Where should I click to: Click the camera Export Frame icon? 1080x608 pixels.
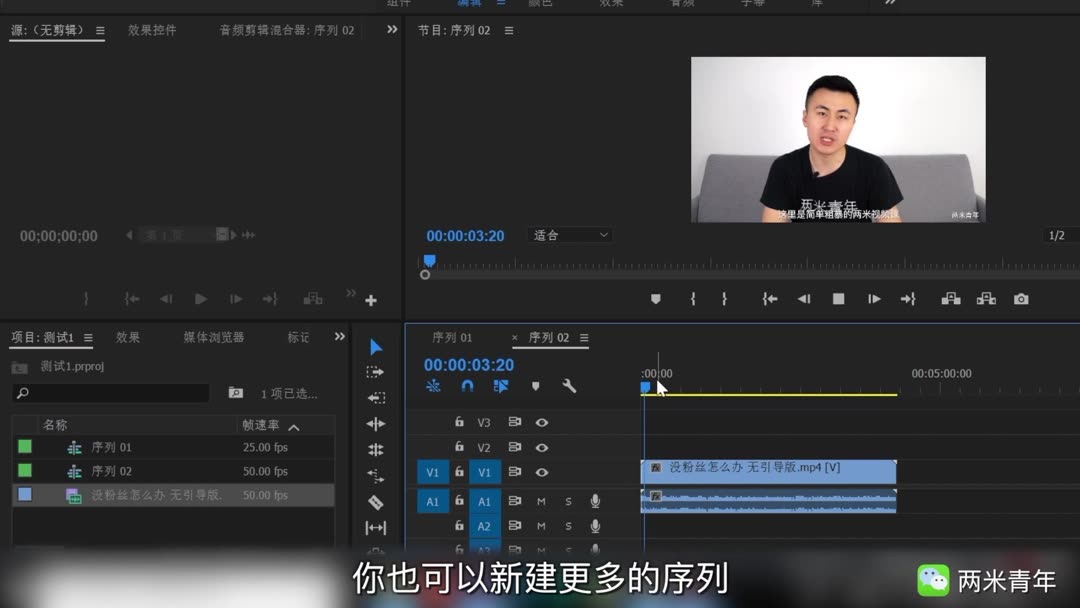click(1021, 298)
